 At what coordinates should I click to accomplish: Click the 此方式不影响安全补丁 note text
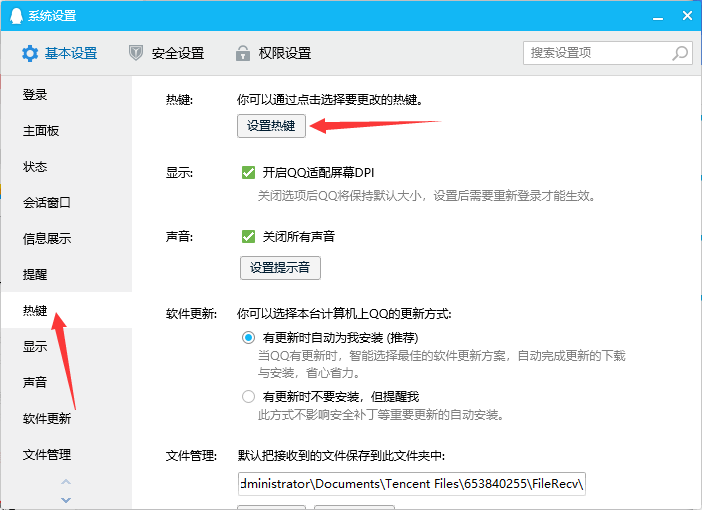(x=381, y=415)
